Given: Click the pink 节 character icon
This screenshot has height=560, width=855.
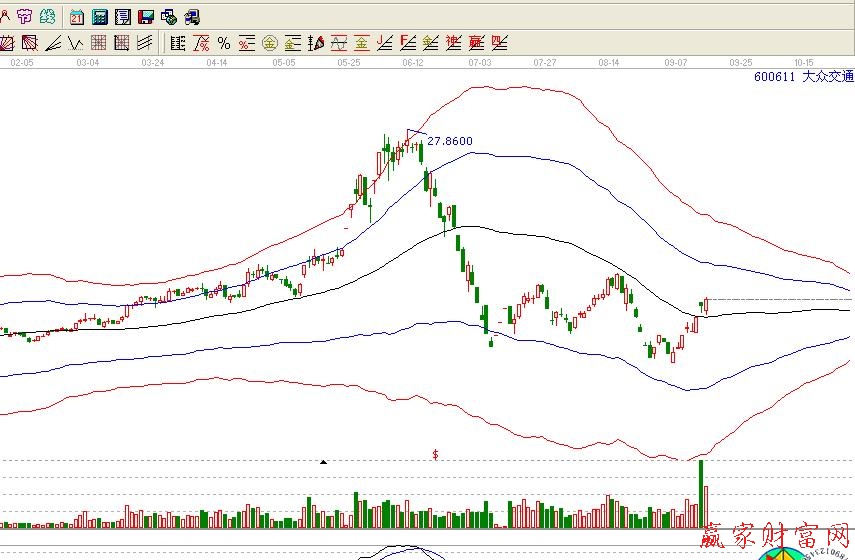Looking at the screenshot, I should click(x=25, y=17).
